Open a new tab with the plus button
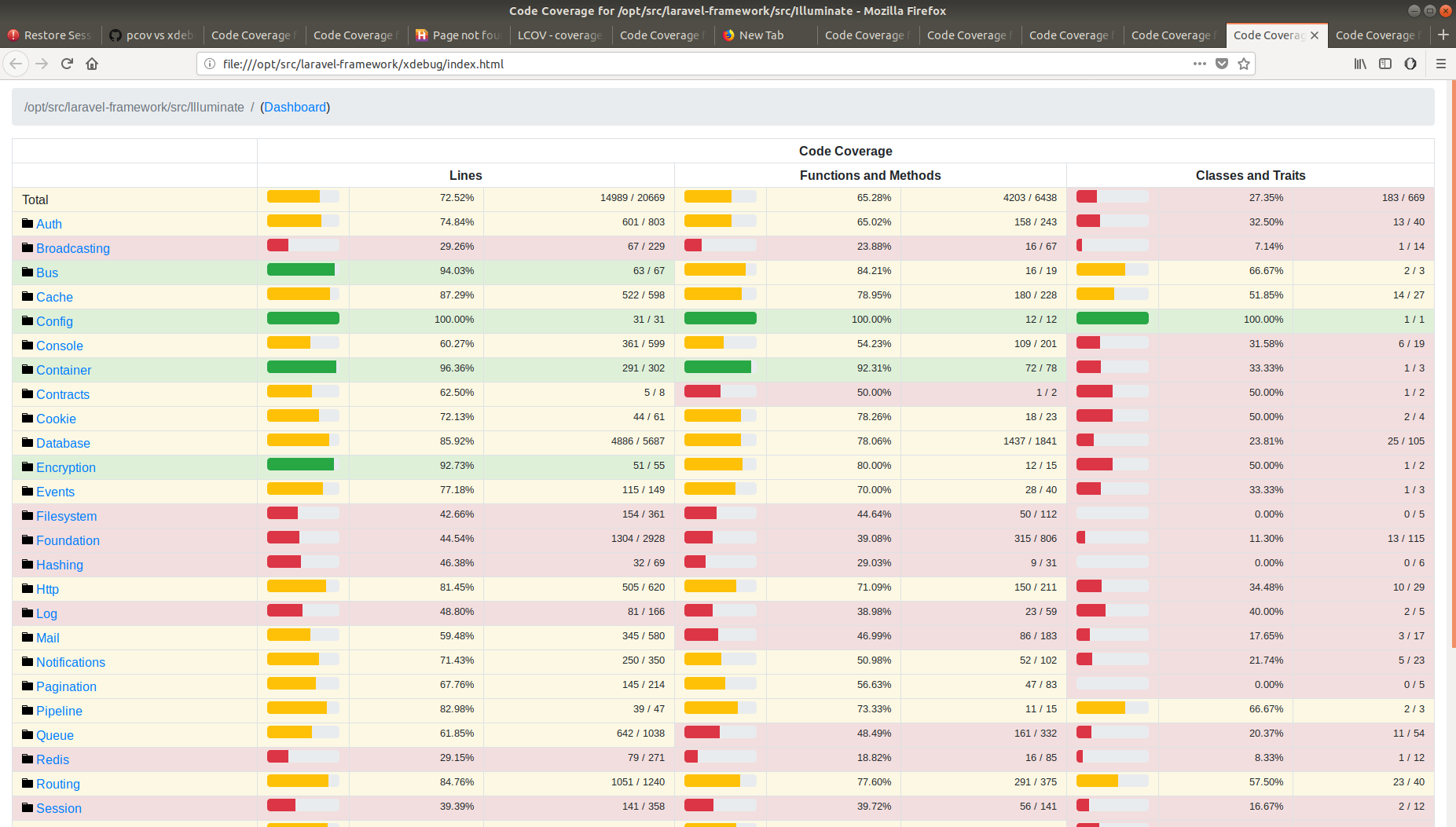Screen dimensions: 1456x827 click(x=1443, y=35)
